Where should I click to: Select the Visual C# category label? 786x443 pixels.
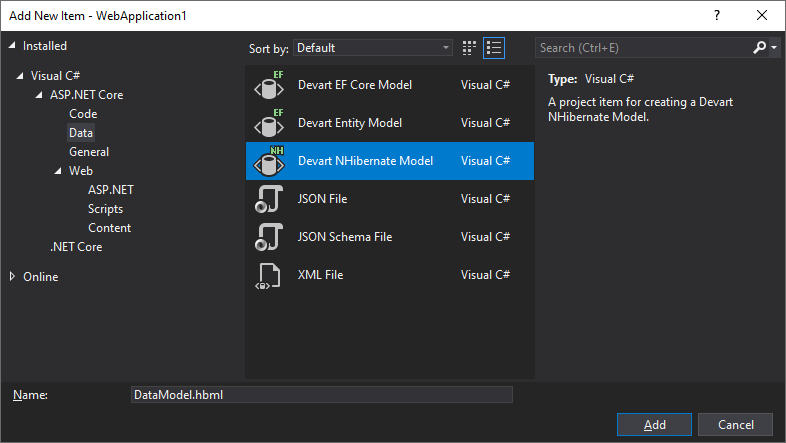(55, 76)
